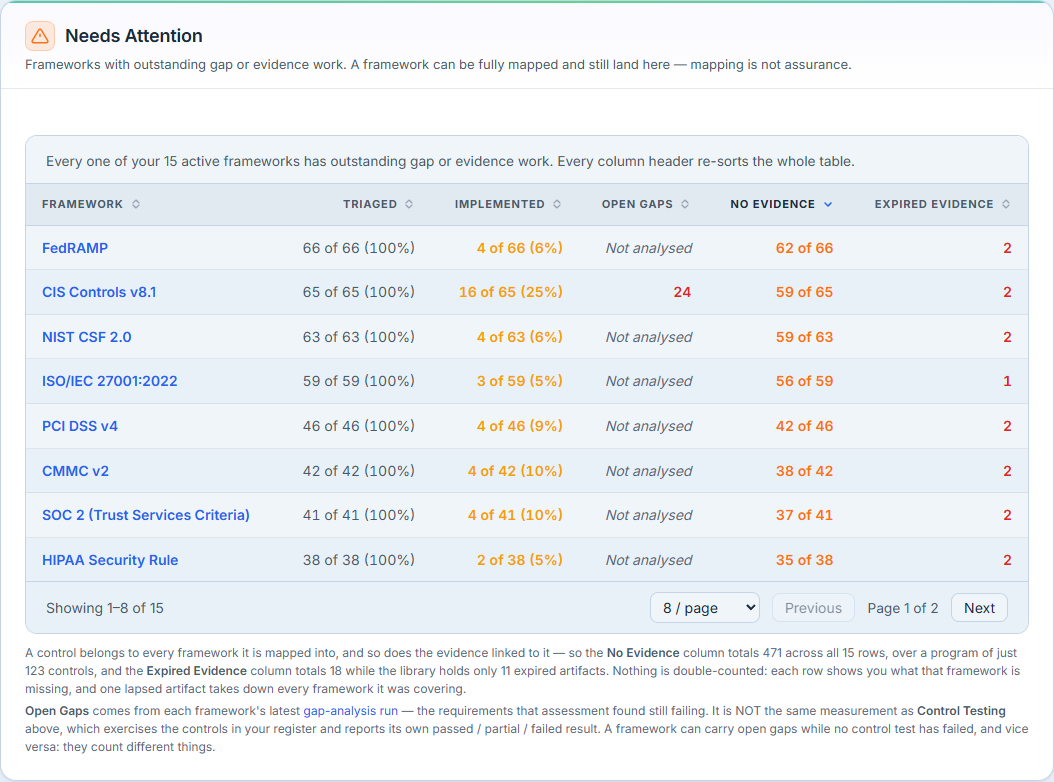Click the 4 of 66 (6%) implemented value
Screen dimensions: 1054x782
coord(520,248)
